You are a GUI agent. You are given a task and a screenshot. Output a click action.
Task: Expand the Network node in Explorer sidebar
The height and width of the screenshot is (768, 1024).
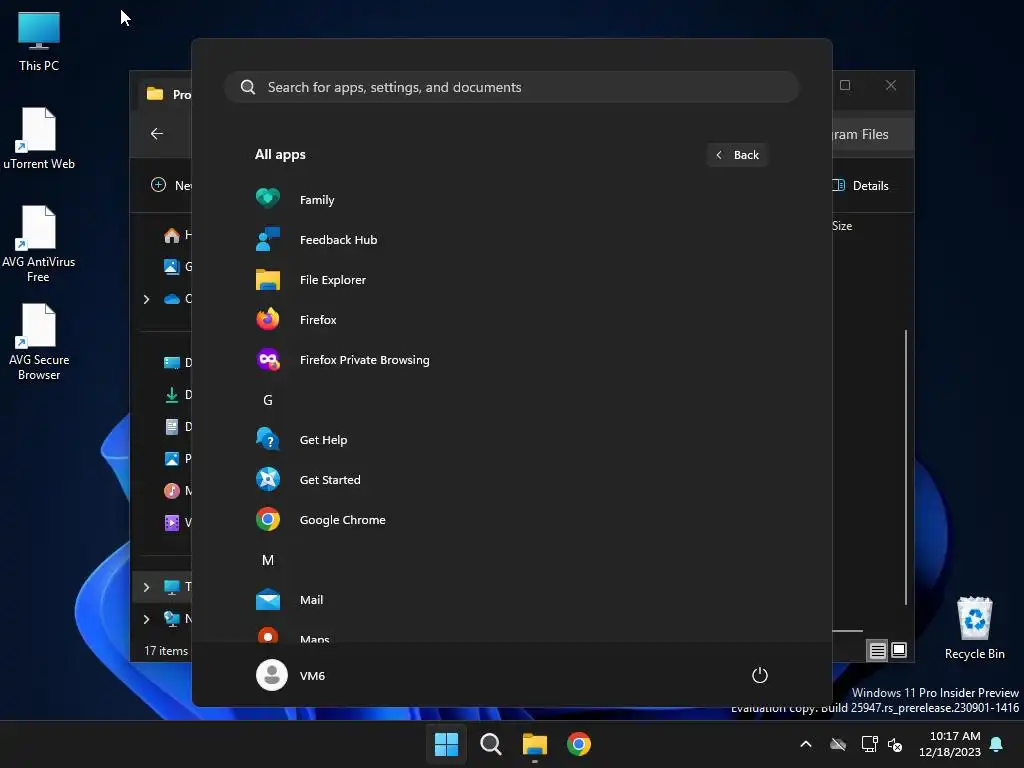pos(146,619)
